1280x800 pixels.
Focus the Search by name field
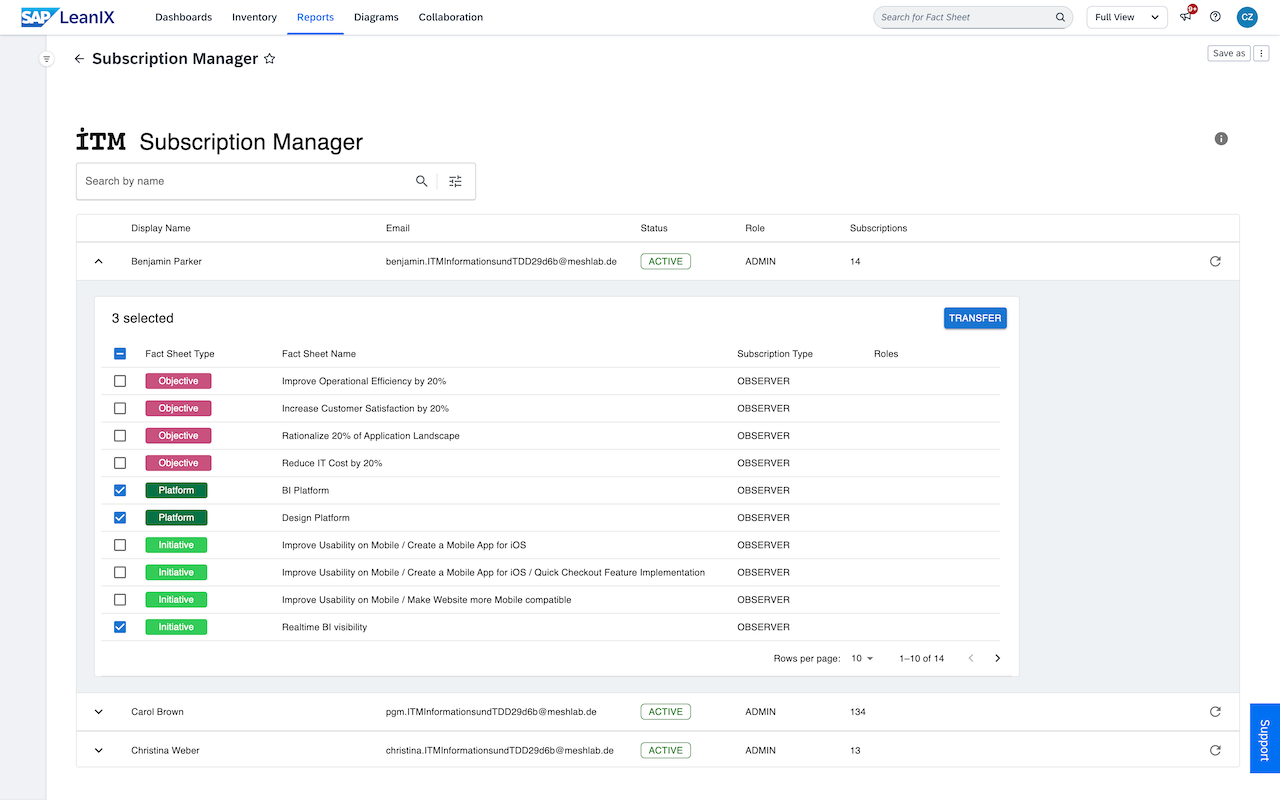(x=245, y=181)
